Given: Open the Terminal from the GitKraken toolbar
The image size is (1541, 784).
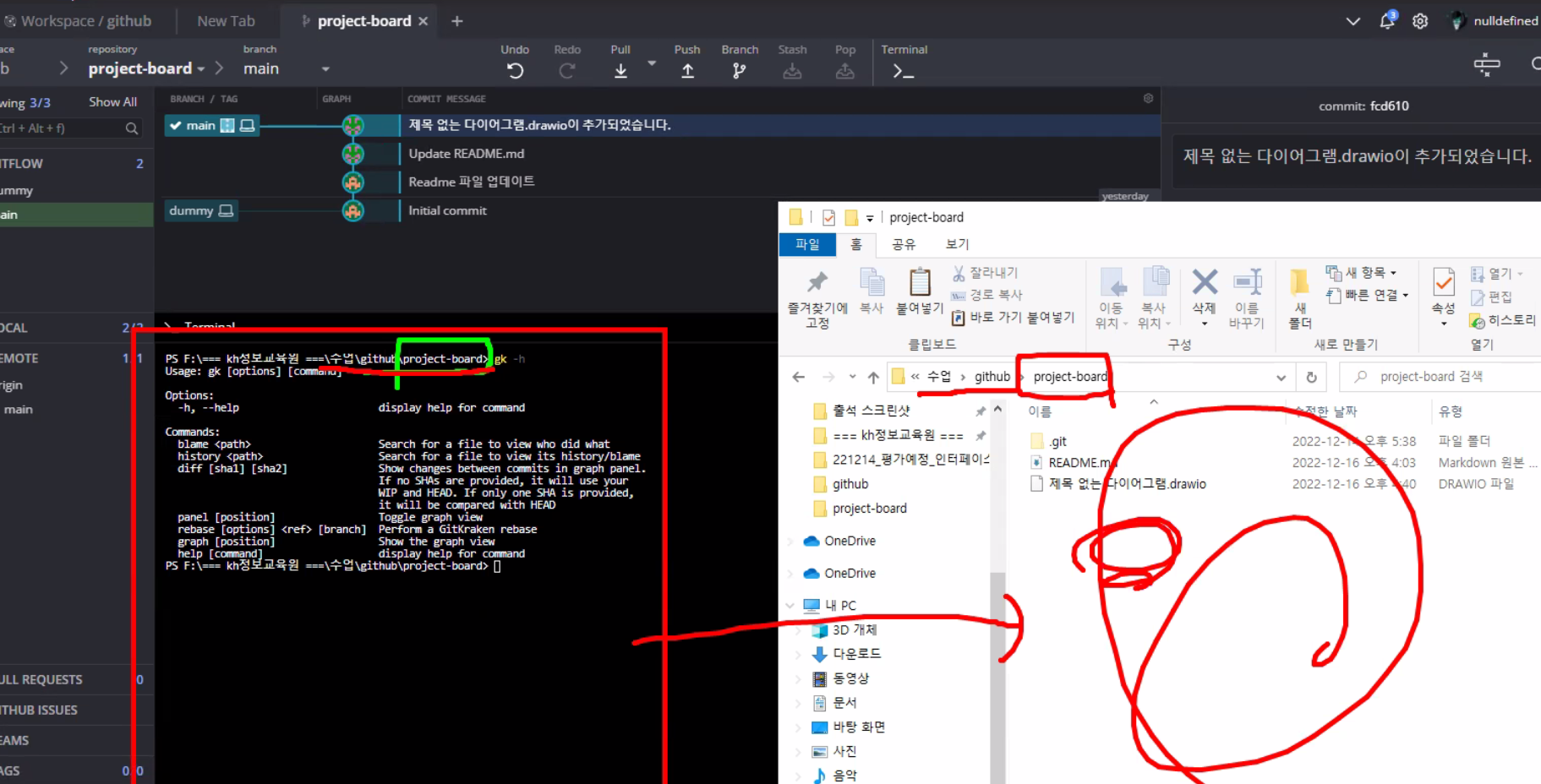Looking at the screenshot, I should [x=903, y=72].
